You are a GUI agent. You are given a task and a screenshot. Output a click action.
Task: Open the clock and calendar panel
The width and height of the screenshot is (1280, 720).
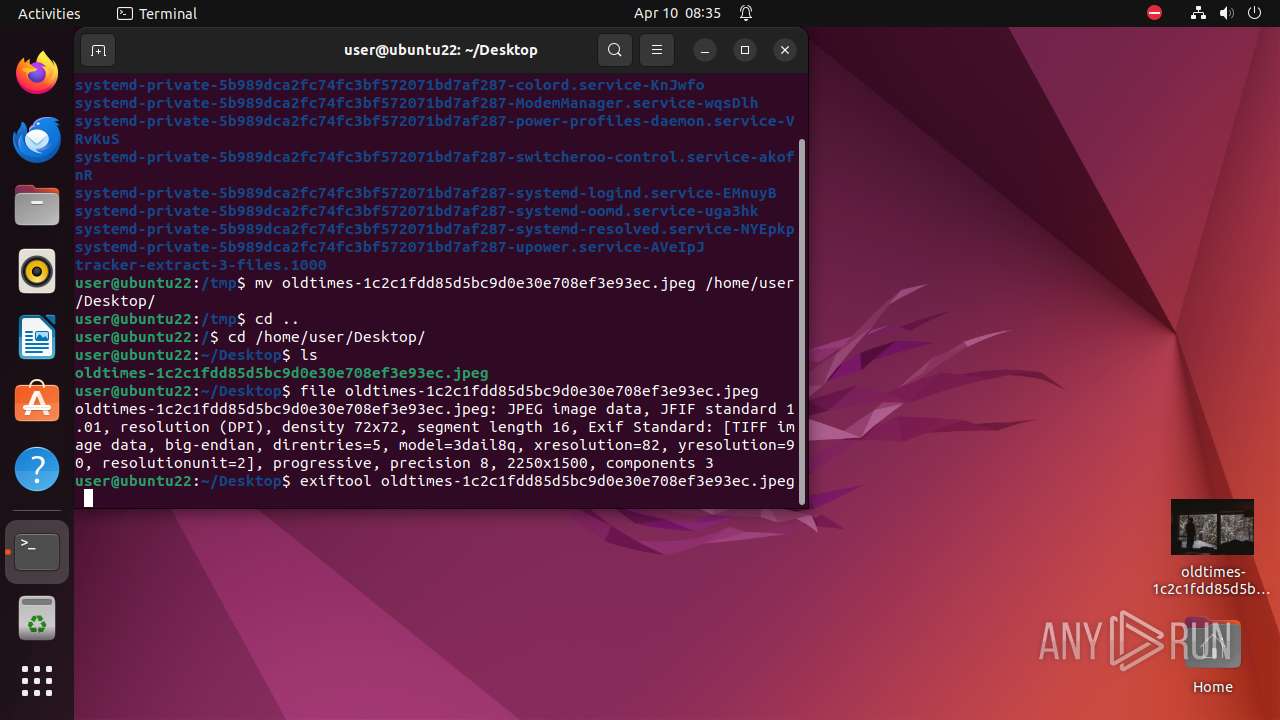677,13
